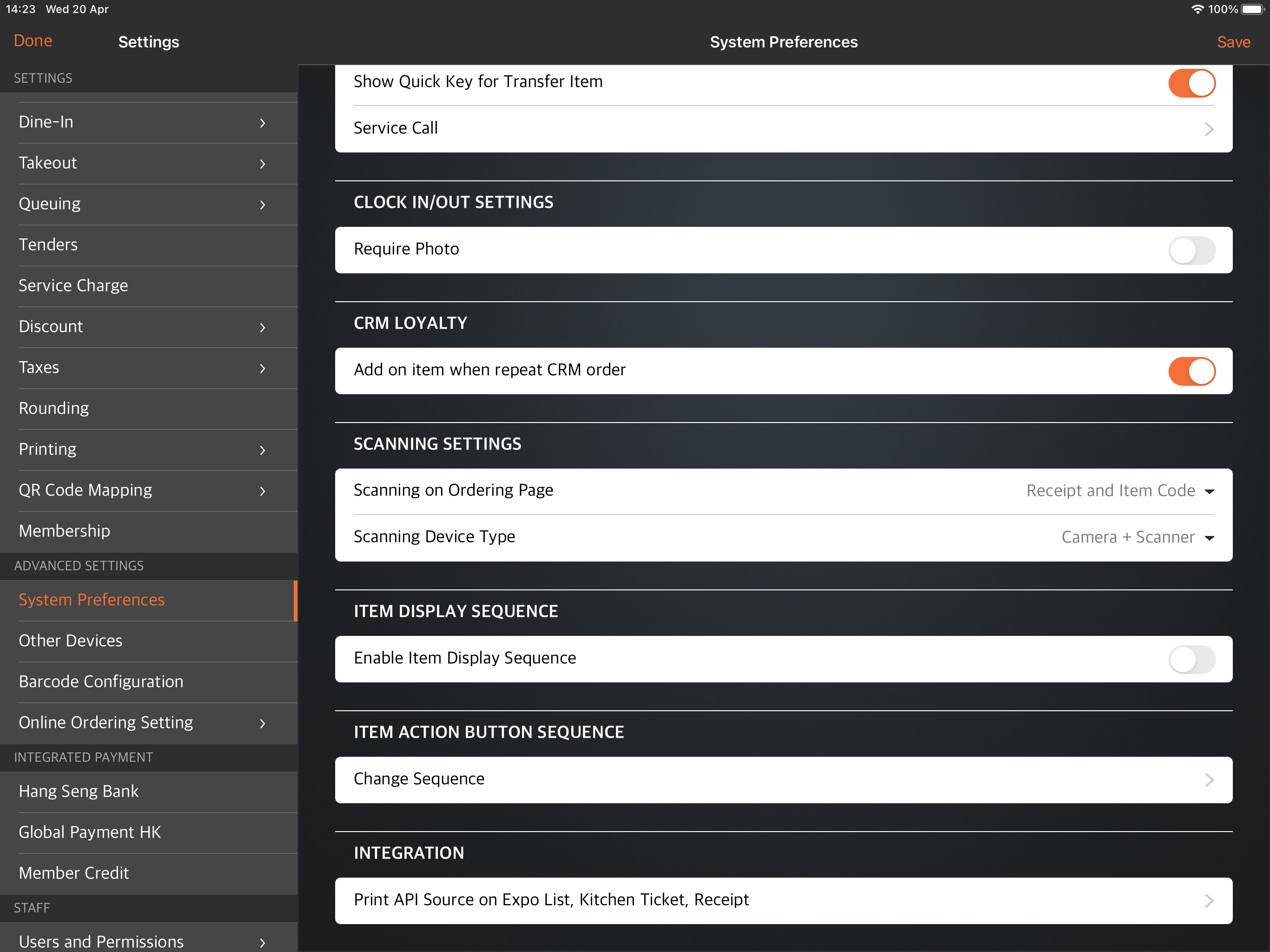
Task: Click the 14:23 clock in status bar
Action: [x=20, y=9]
